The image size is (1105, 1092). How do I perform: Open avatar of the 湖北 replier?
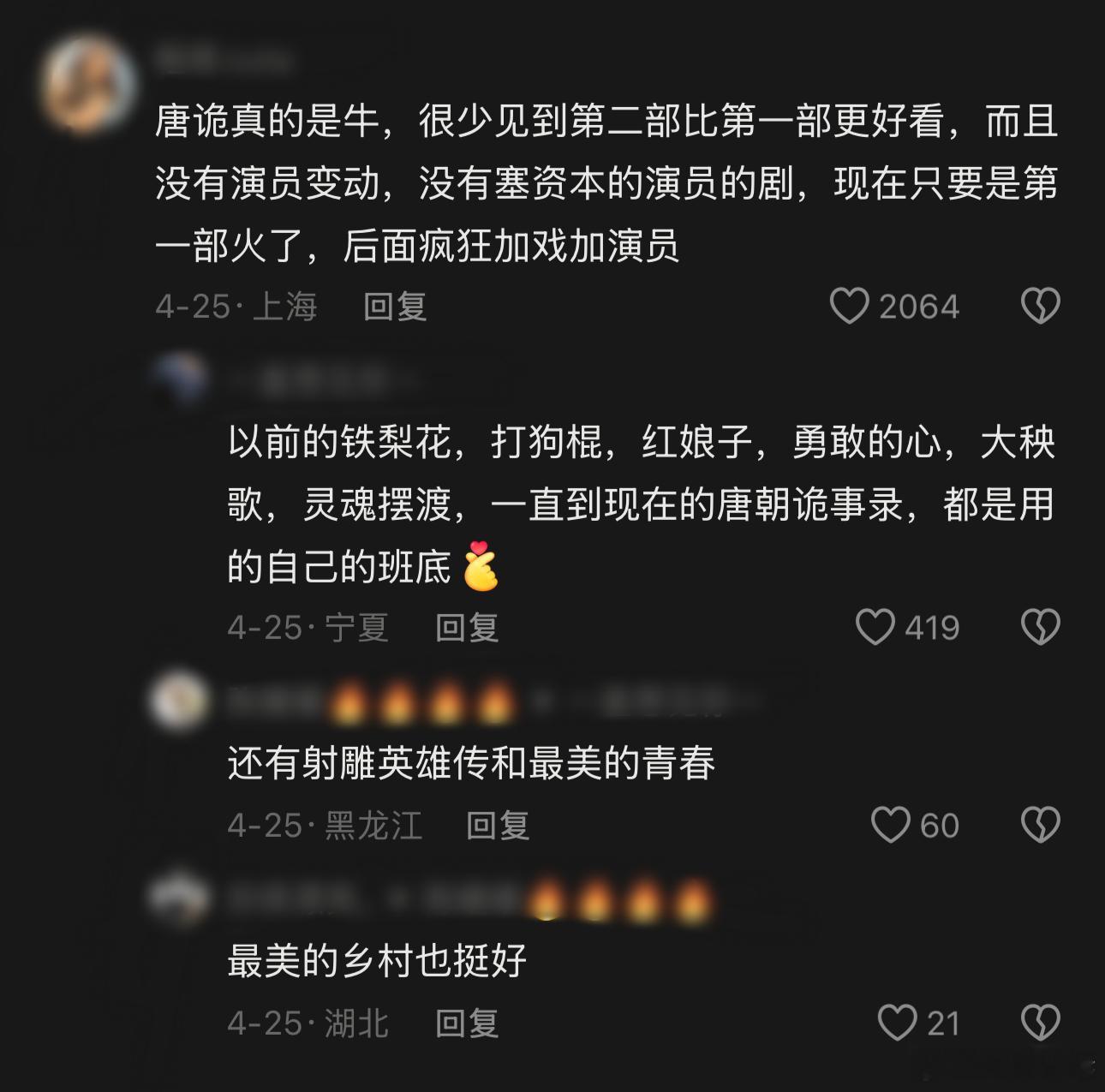[180, 899]
